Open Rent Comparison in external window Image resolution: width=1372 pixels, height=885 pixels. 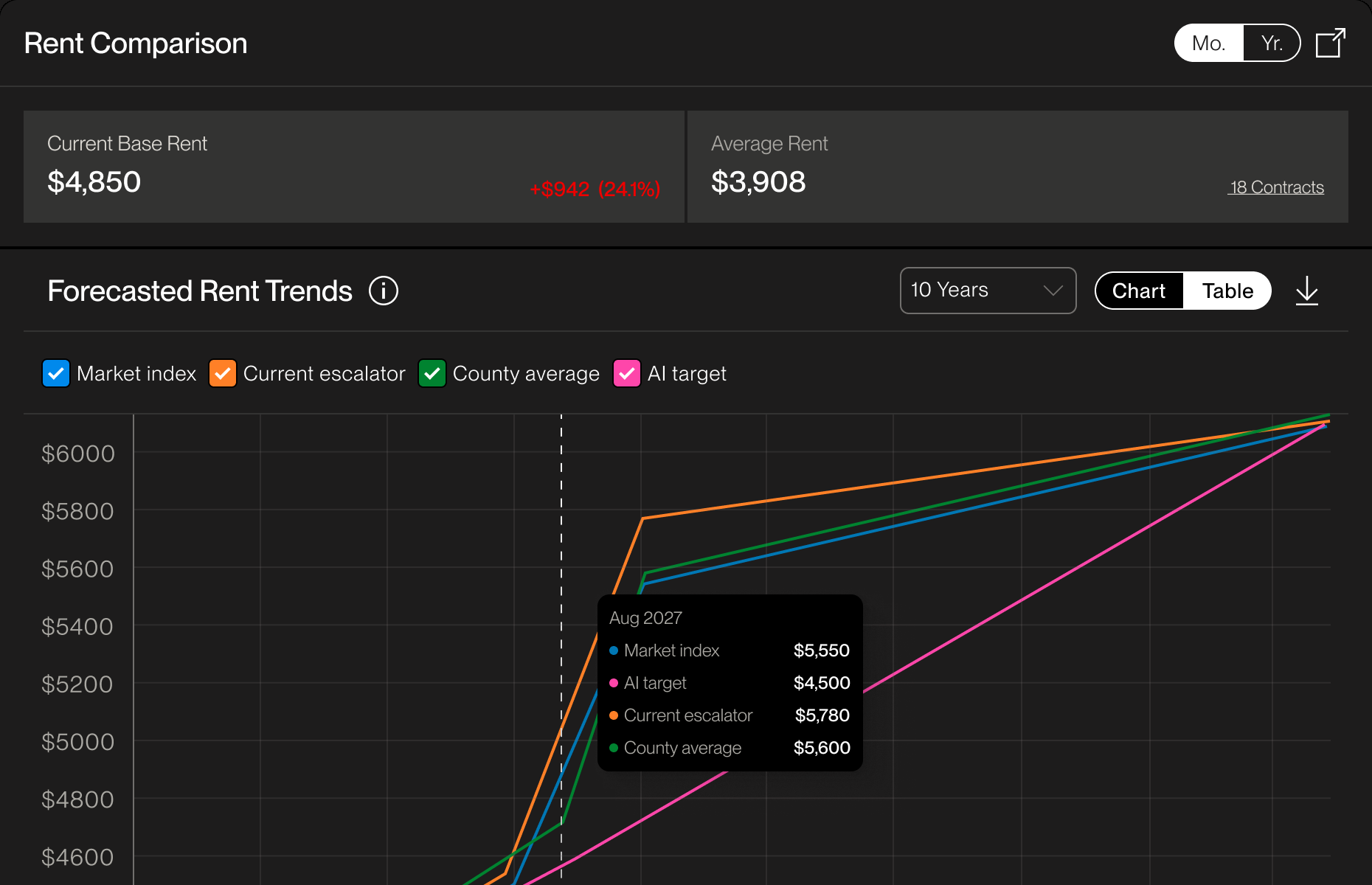pos(1331,43)
